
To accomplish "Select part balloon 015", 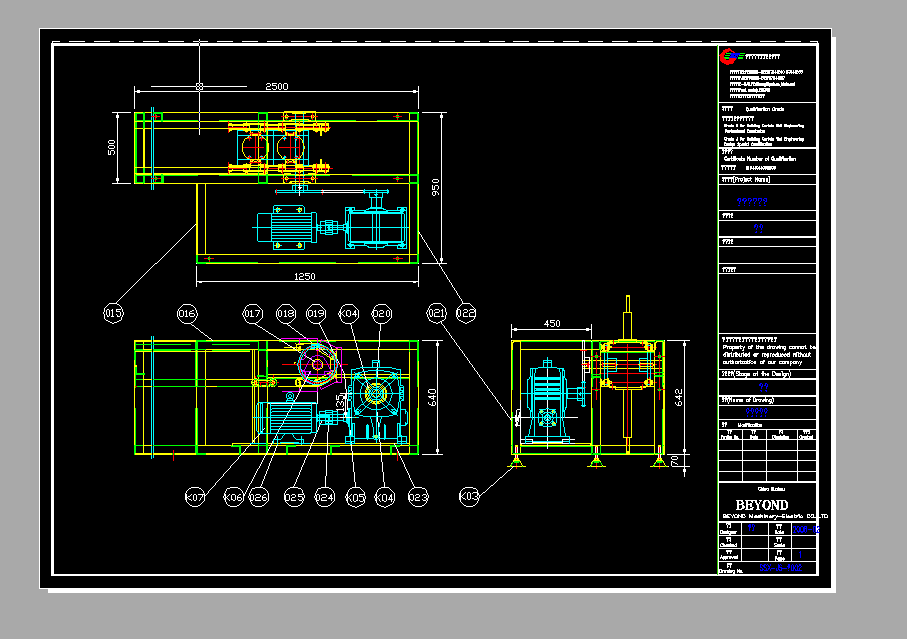I will (x=114, y=314).
